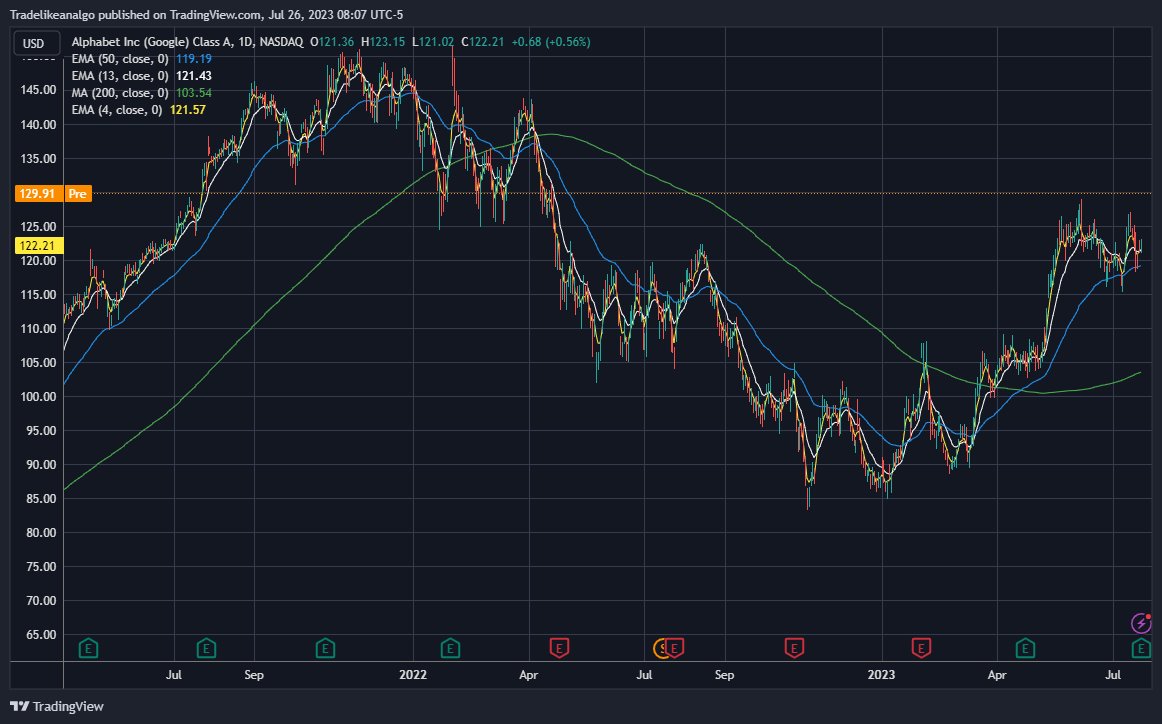
Task: Open the first green earnings marker at far left
Action: tap(88, 648)
